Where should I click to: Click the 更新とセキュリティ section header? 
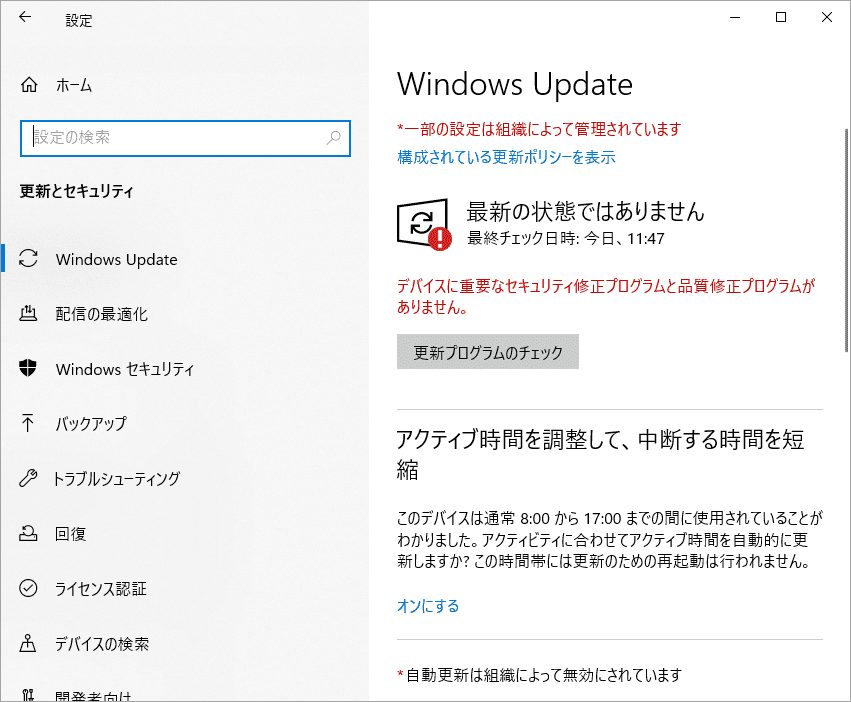76,191
